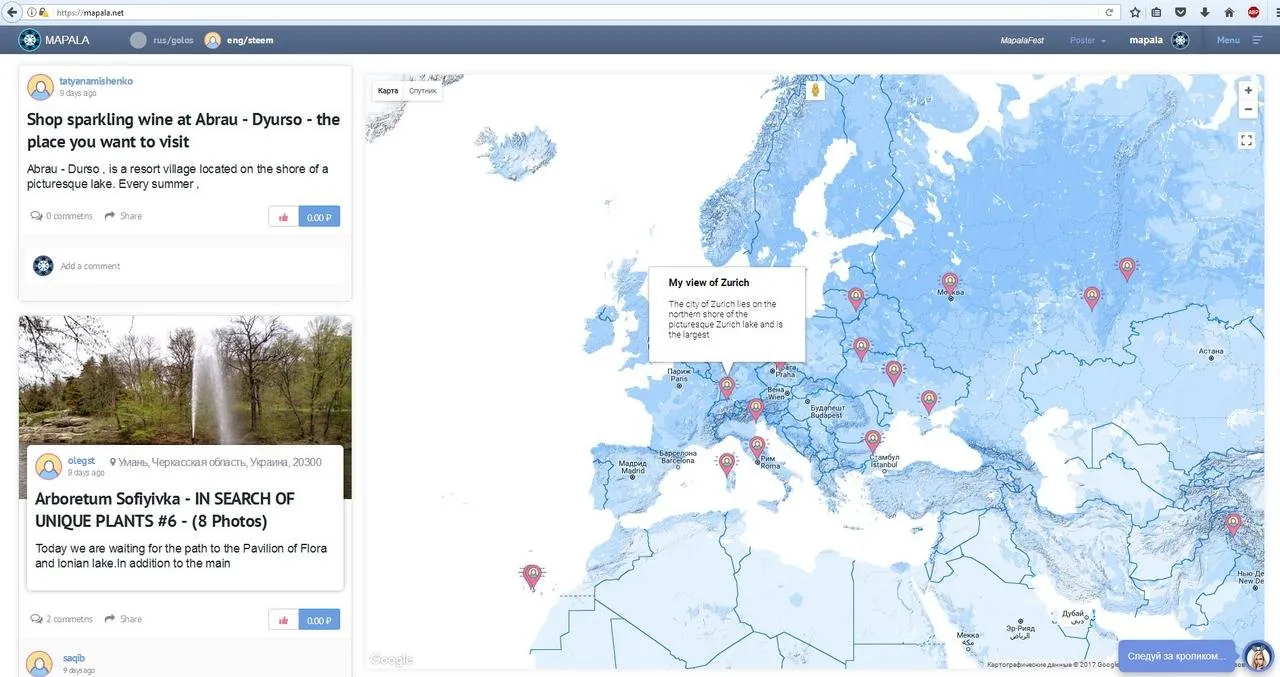Click olegst's avatar icon
Image resolution: width=1280 pixels, height=677 pixels.
(x=48, y=466)
